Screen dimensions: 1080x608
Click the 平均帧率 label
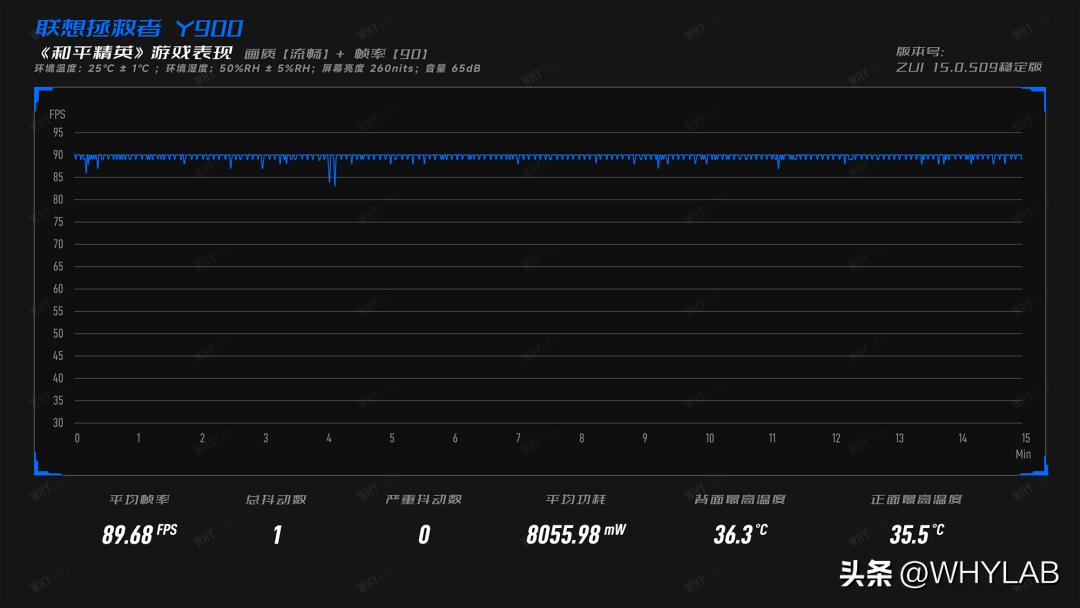pyautogui.click(x=139, y=499)
